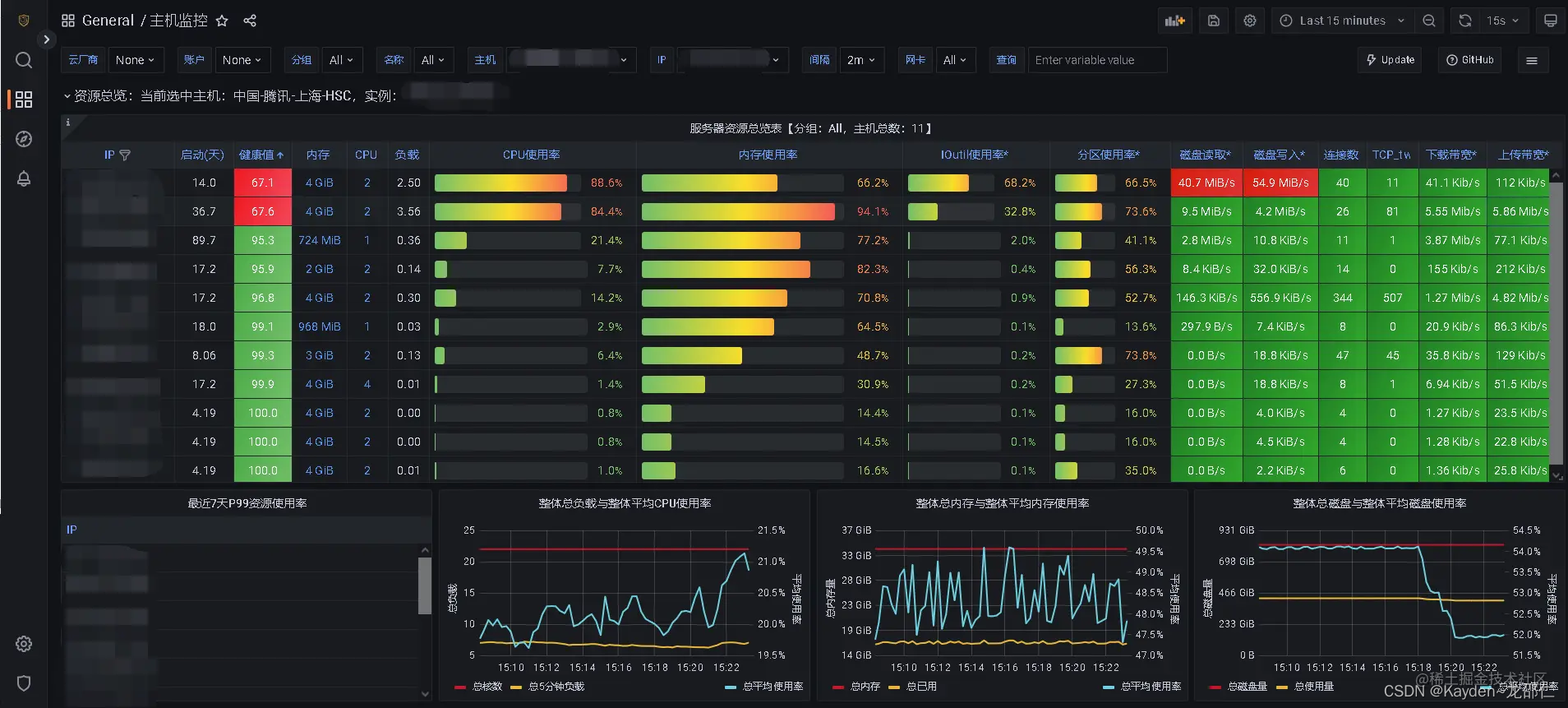Sort by 负载 column header
This screenshot has height=708, width=1568.
(407, 155)
